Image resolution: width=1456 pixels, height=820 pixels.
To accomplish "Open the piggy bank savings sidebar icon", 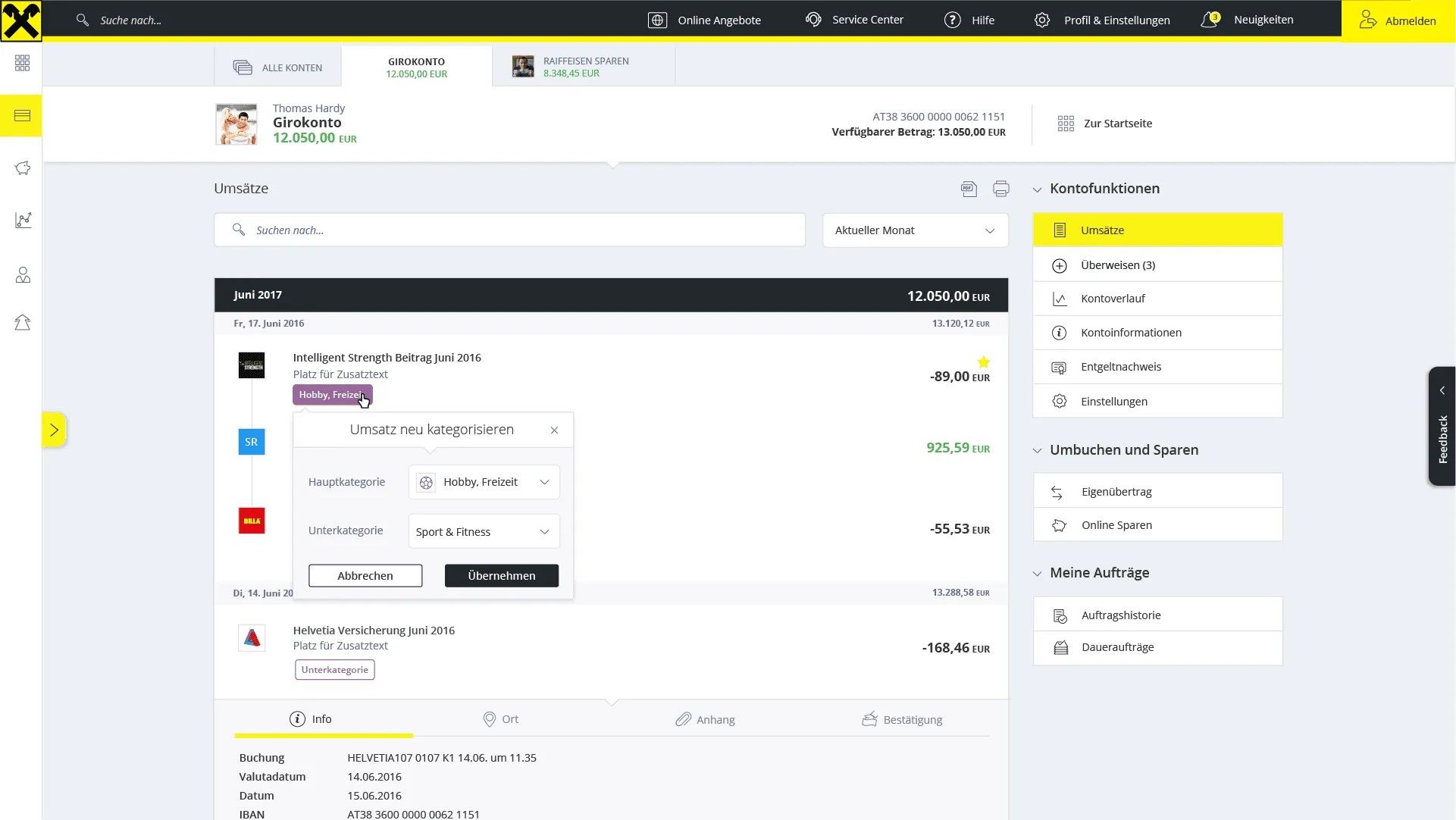I will [22, 168].
